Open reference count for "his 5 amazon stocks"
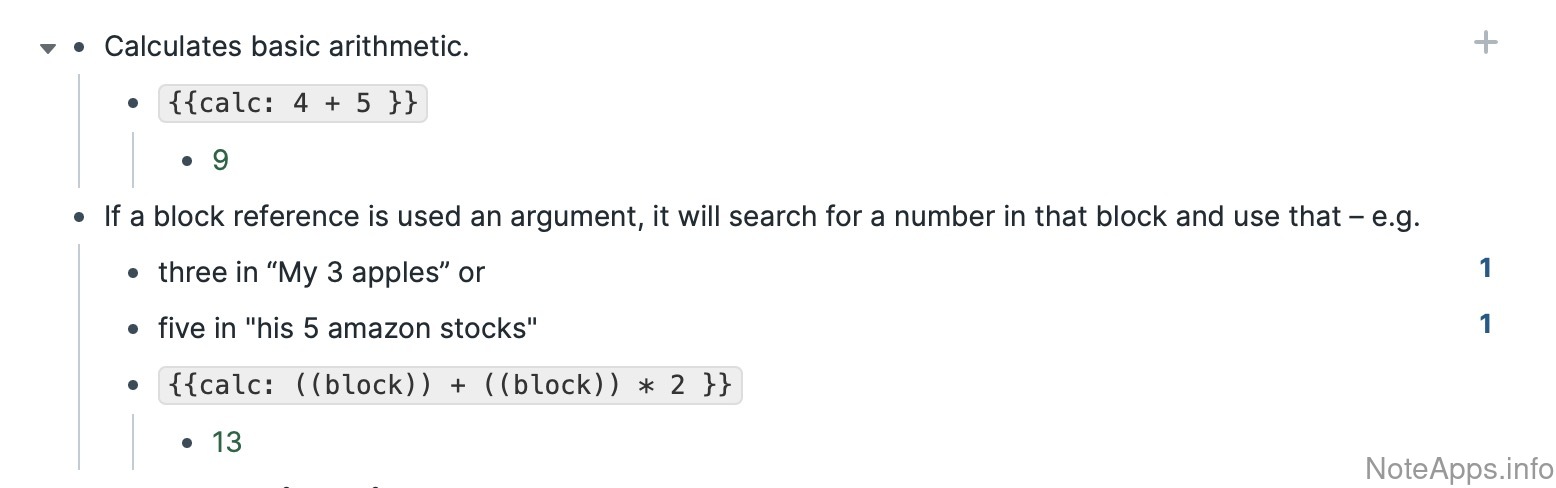1556x488 pixels. (1485, 324)
